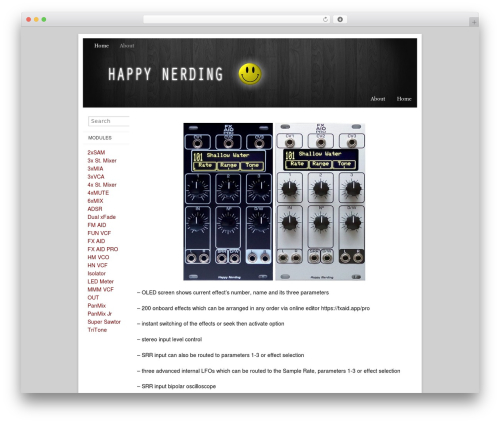
Task: Open Home link at the banner's lower right
Action: pos(404,99)
